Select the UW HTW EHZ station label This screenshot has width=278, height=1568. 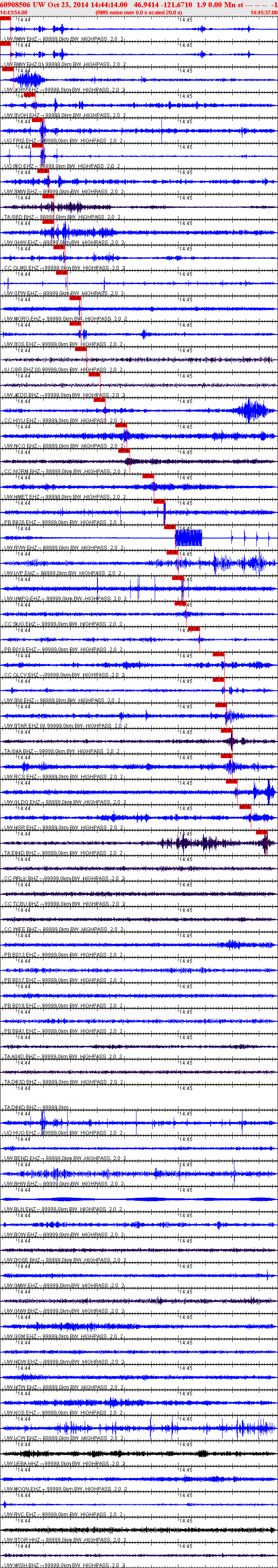(x=63, y=1388)
